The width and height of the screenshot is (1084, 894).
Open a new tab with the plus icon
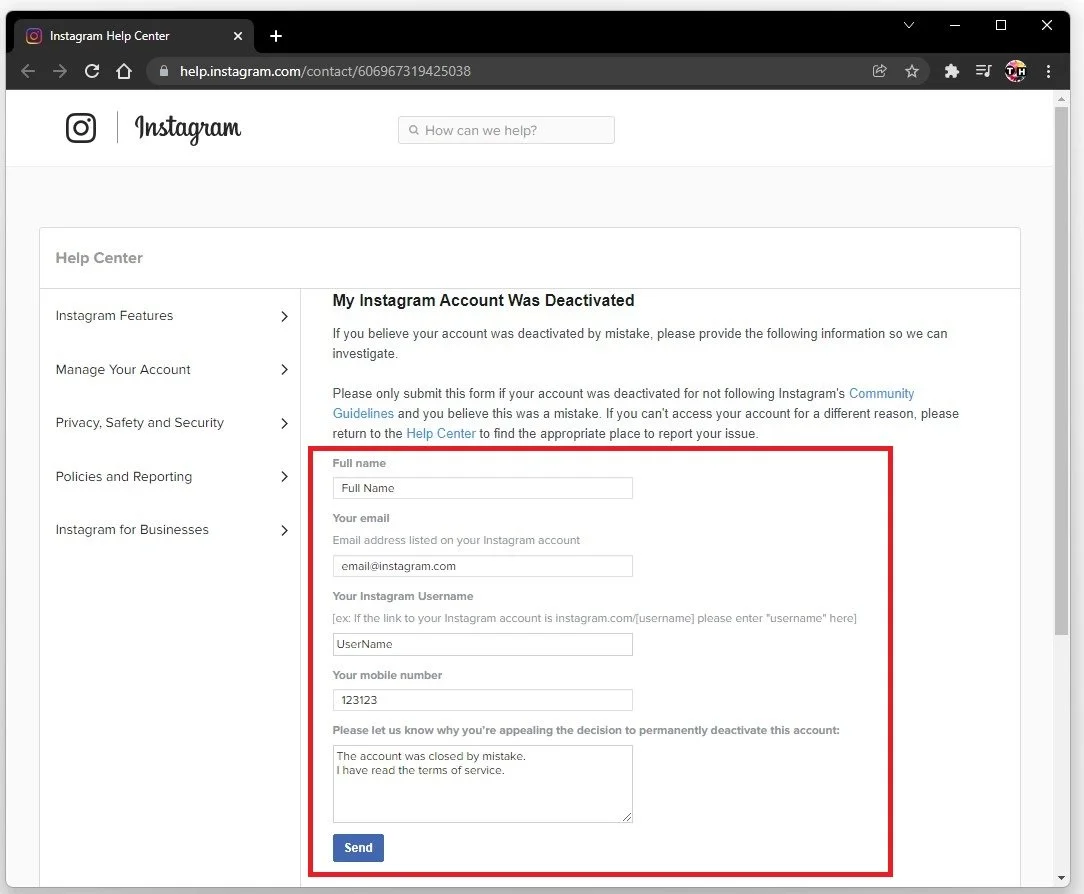tap(276, 36)
